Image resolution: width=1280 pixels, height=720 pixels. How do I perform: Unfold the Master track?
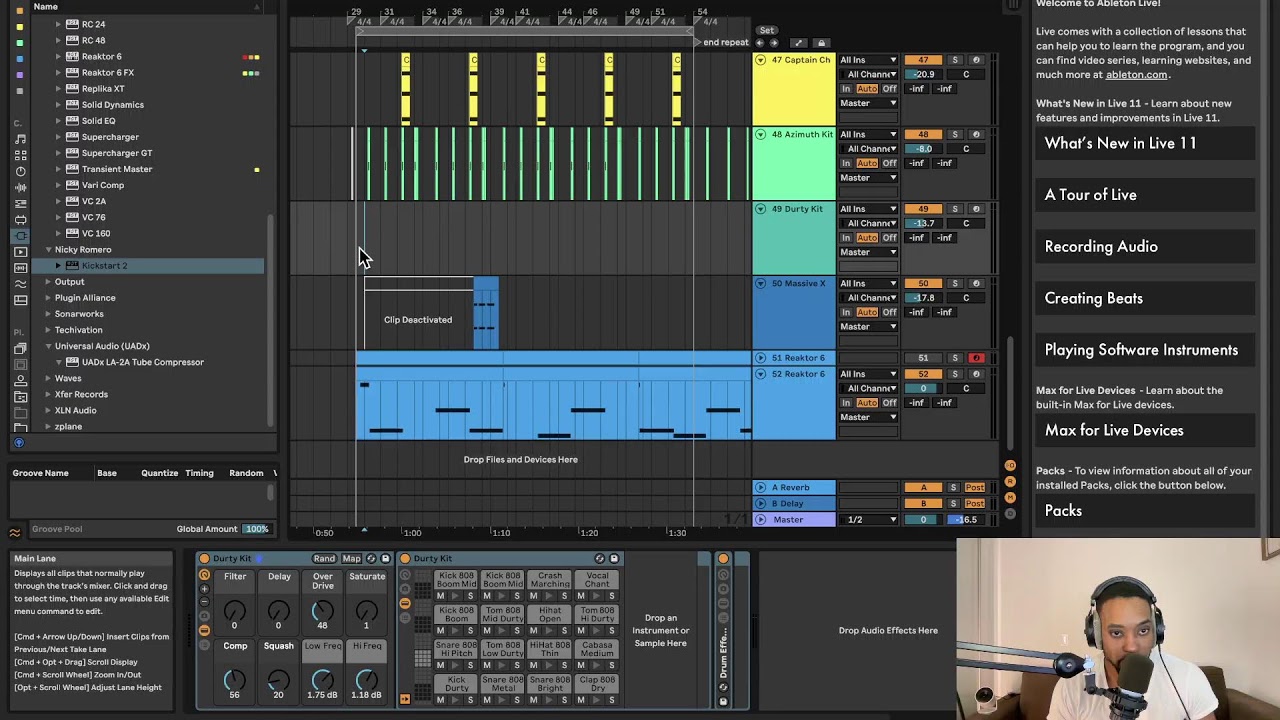(x=761, y=520)
